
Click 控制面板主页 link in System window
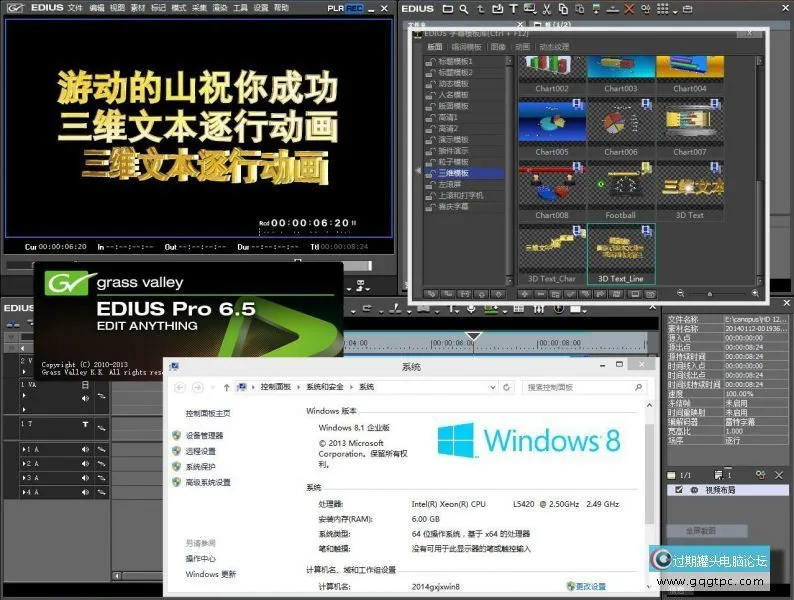(208, 413)
